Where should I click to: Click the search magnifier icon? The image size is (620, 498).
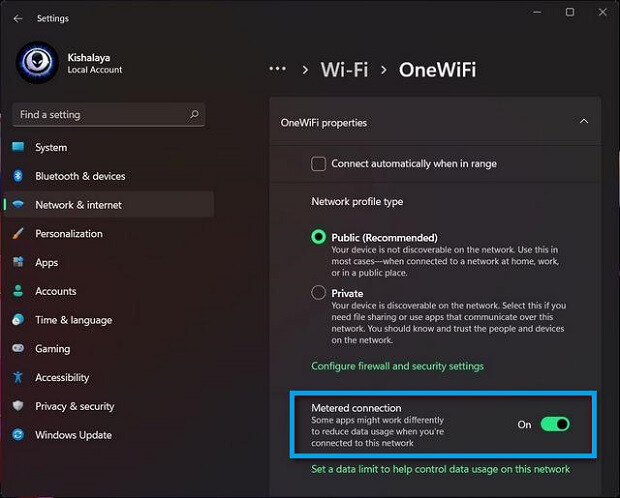point(194,115)
